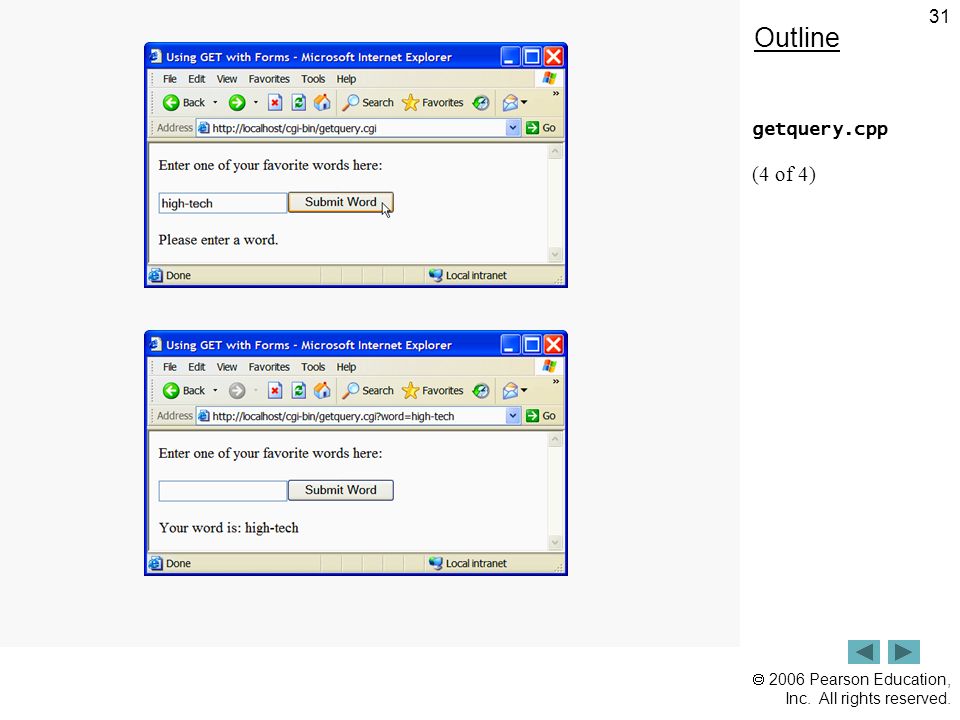The height and width of the screenshot is (720, 960).
Task: Click History icon in bottom browser window
Action: pos(481,391)
